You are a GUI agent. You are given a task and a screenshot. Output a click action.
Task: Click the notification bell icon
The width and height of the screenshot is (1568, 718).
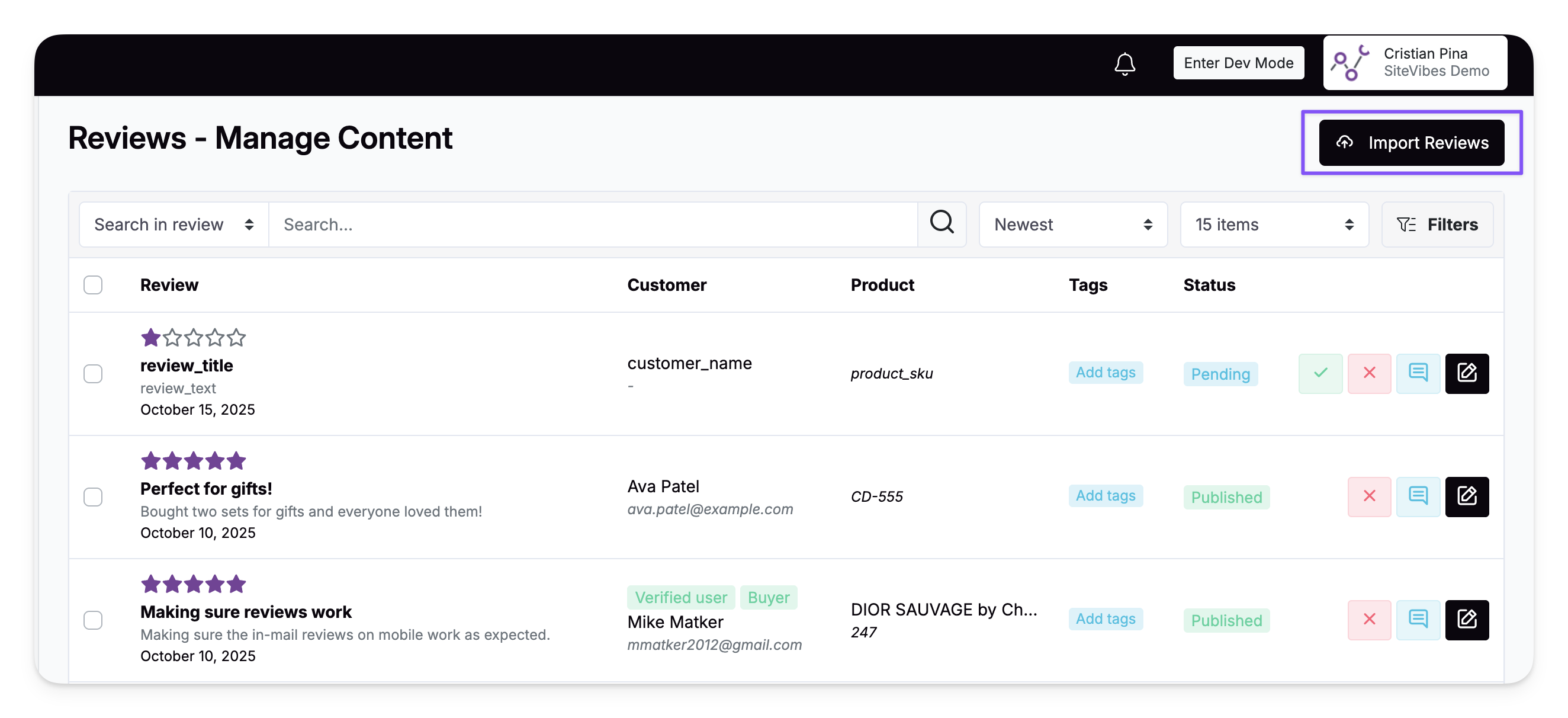[1124, 63]
